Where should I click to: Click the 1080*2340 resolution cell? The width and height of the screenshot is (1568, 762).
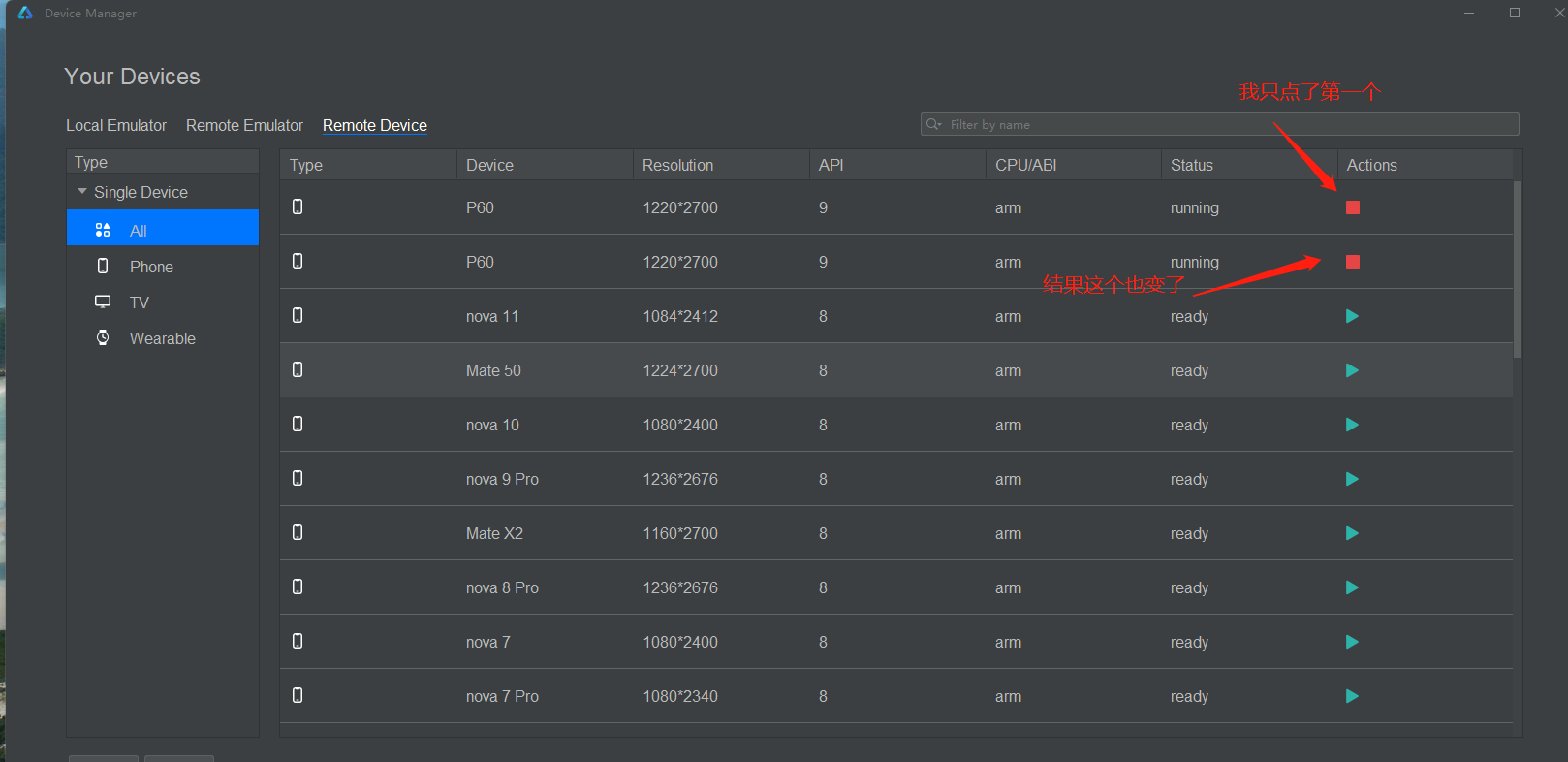point(680,696)
